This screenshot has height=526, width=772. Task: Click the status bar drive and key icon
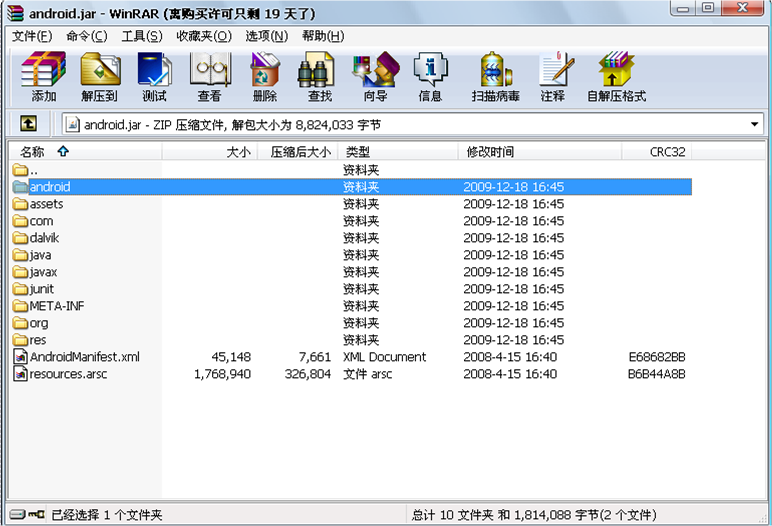click(27, 515)
